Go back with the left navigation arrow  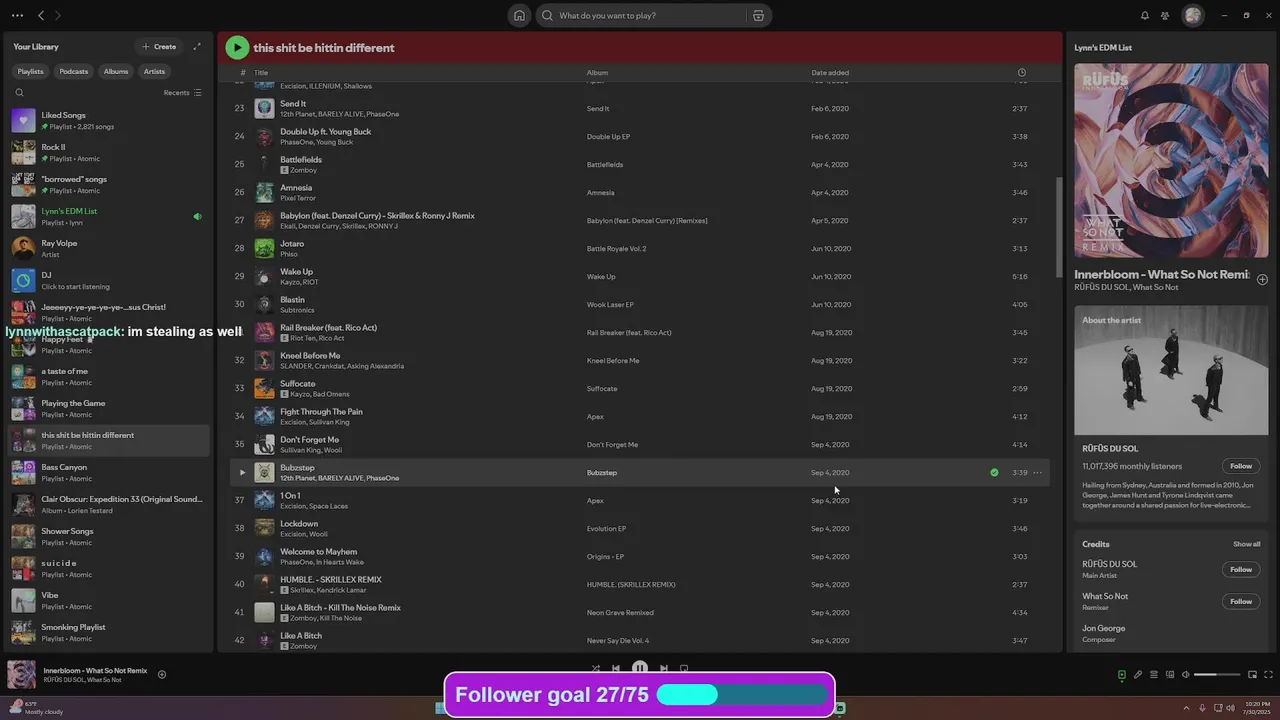point(41,15)
